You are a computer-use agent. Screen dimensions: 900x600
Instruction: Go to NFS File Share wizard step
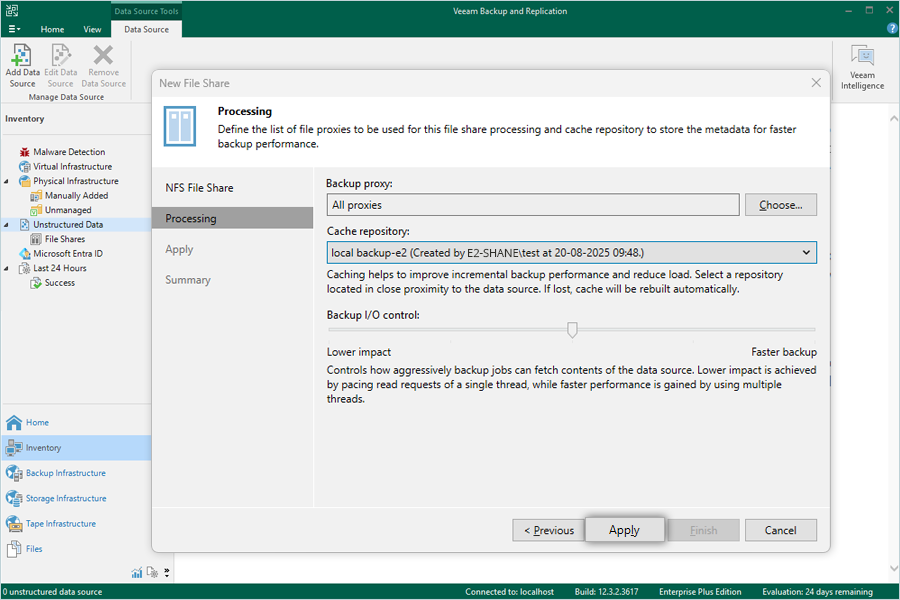[199, 188]
